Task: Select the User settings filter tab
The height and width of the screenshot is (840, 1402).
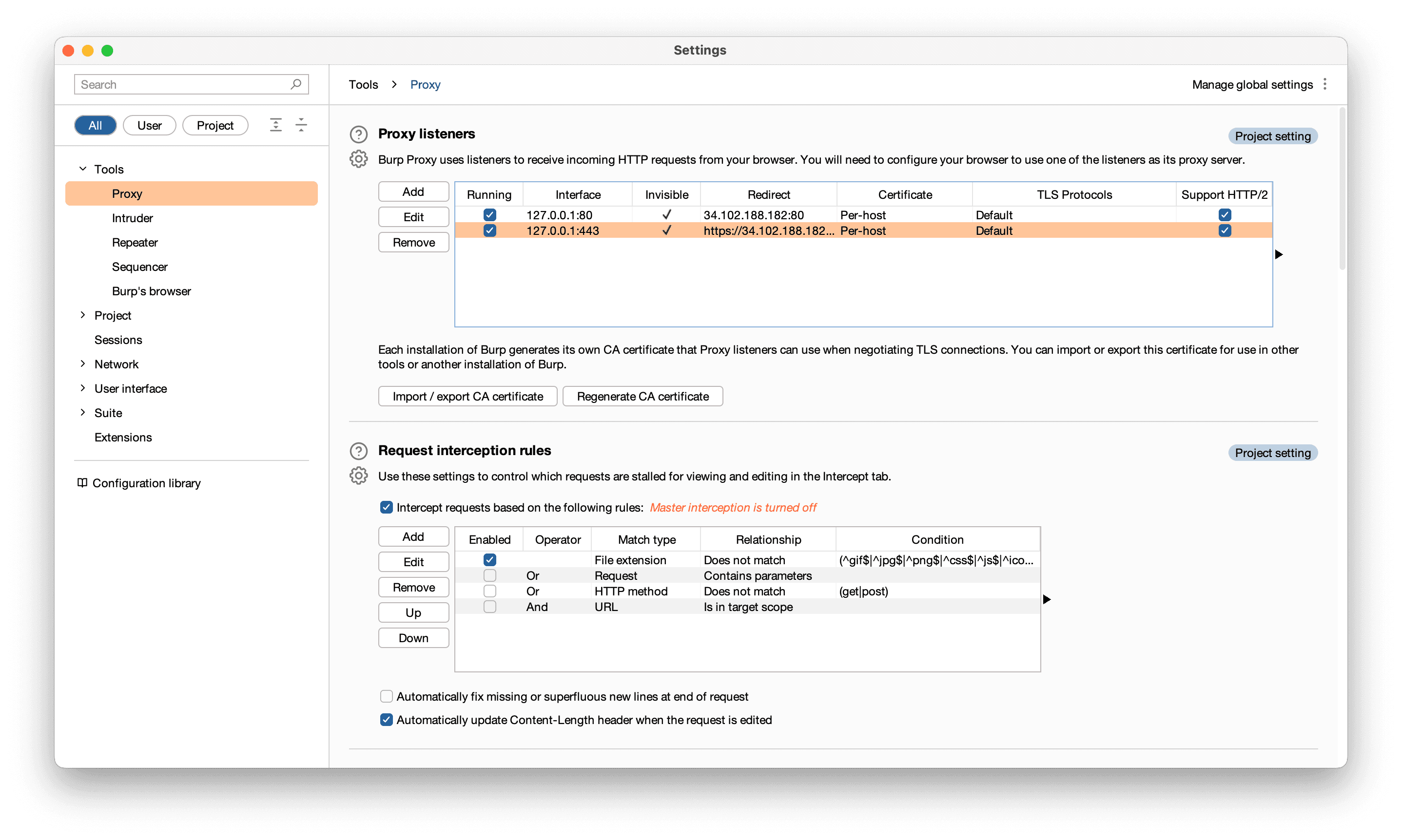Action: (150, 125)
